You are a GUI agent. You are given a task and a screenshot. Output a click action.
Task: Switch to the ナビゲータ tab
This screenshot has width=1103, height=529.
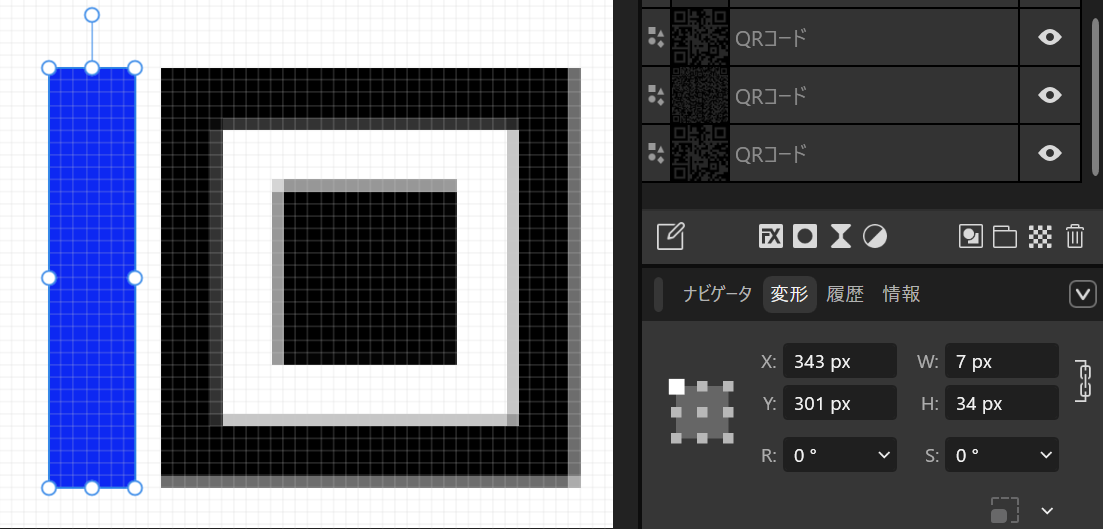pyautogui.click(x=717, y=294)
